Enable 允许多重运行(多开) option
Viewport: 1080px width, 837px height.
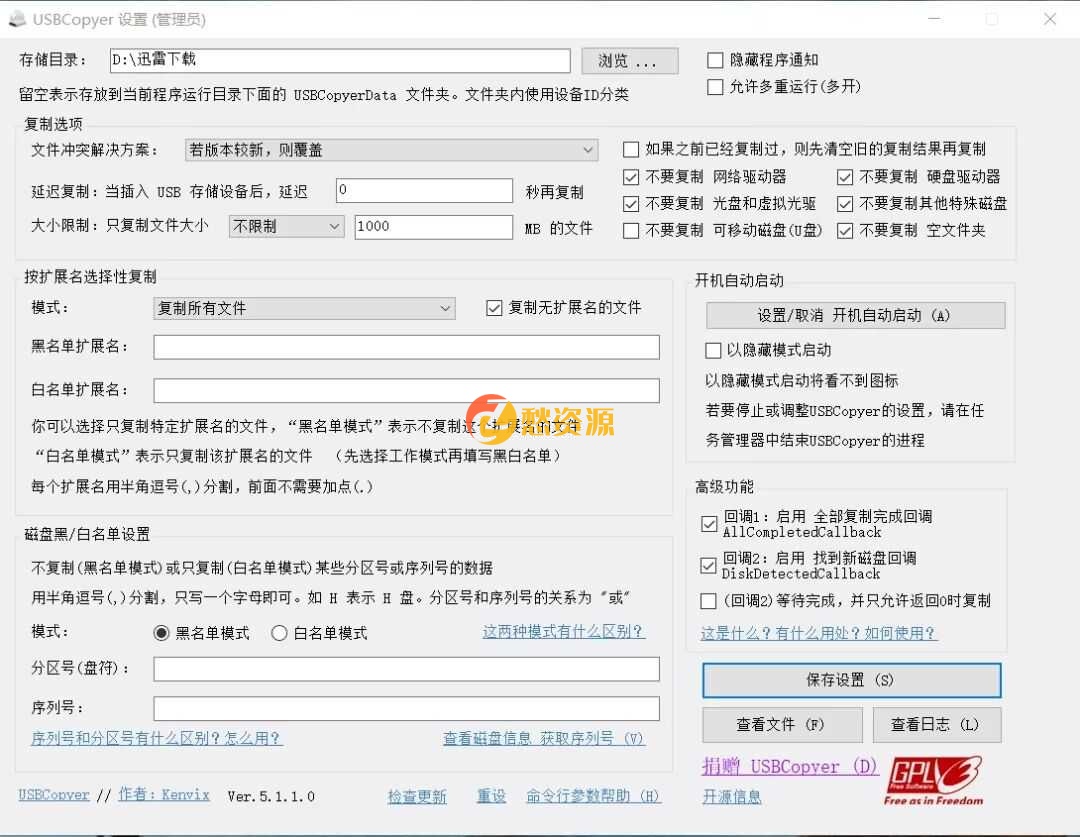click(x=715, y=87)
